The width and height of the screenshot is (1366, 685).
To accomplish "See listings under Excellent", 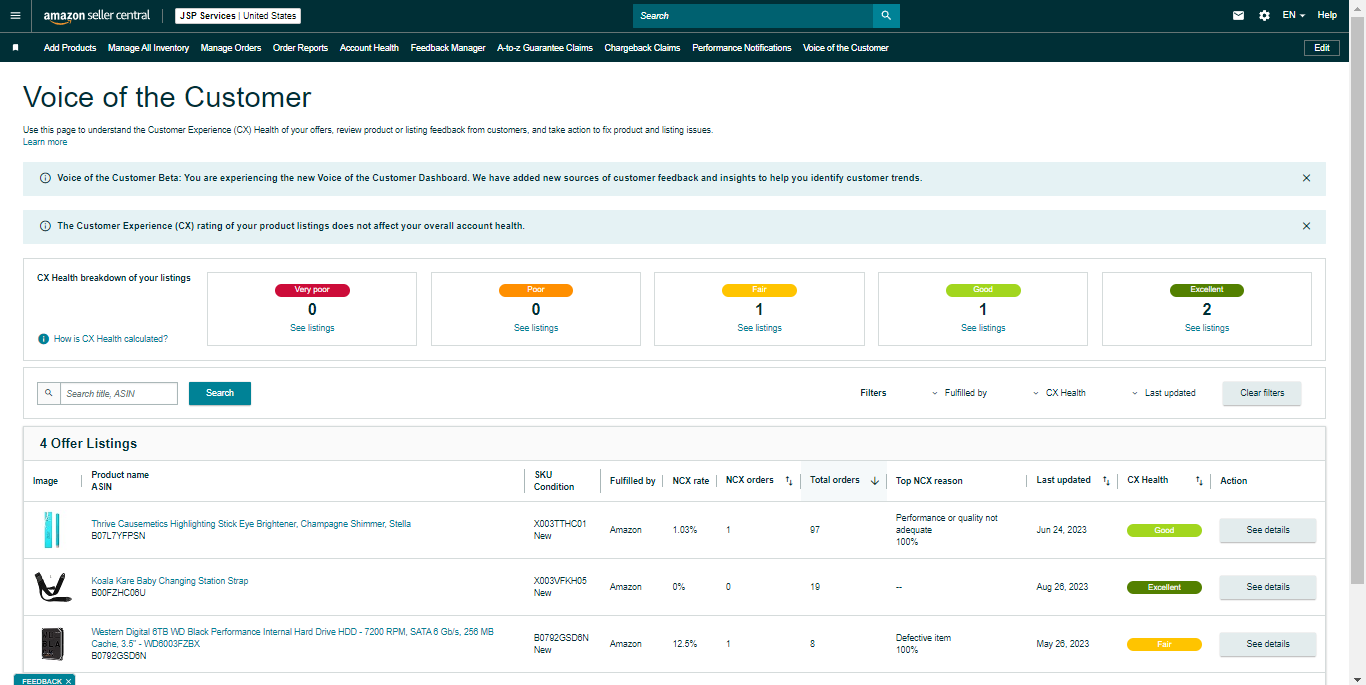I will pyautogui.click(x=1207, y=328).
